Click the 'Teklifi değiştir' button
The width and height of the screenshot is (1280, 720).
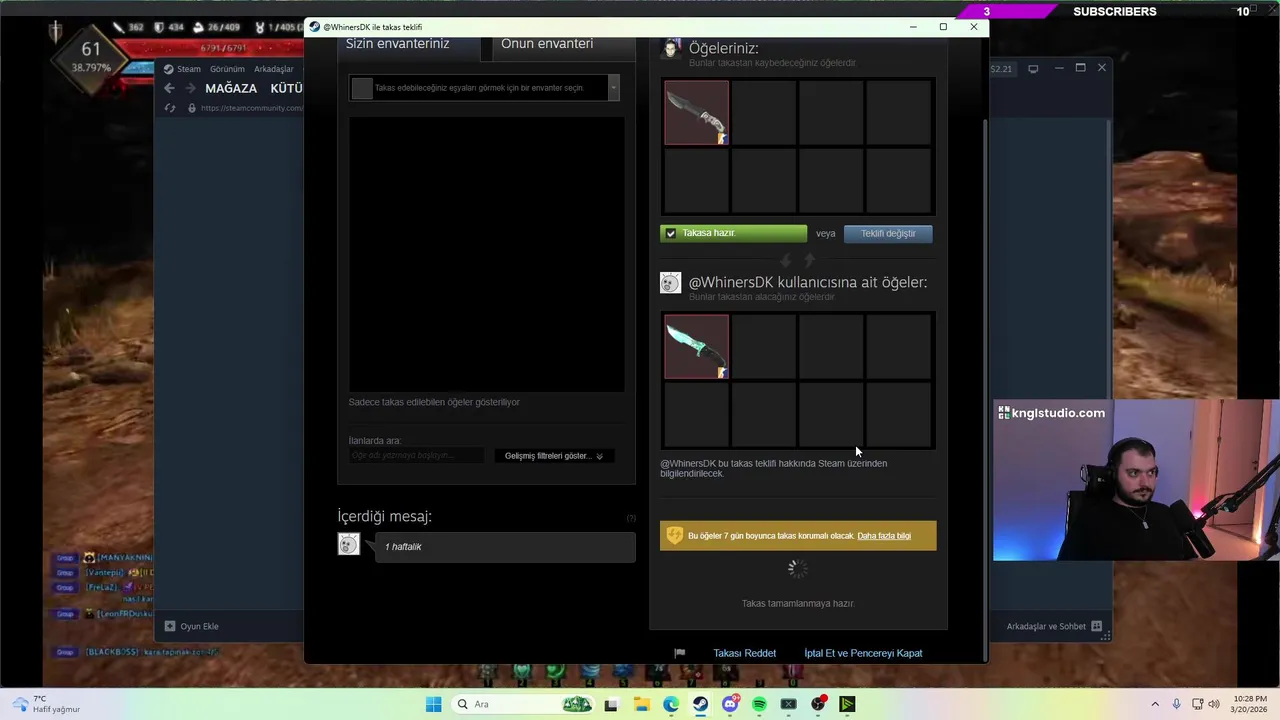click(888, 233)
